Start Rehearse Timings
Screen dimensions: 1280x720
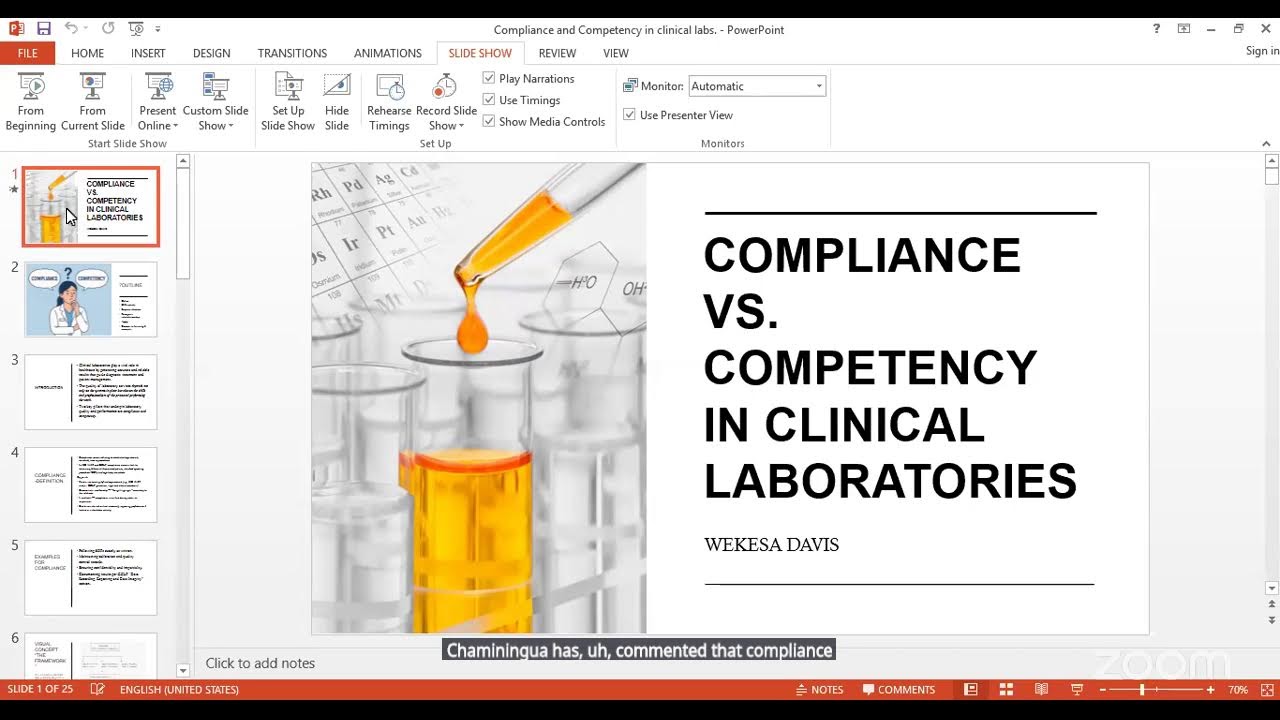tap(389, 102)
